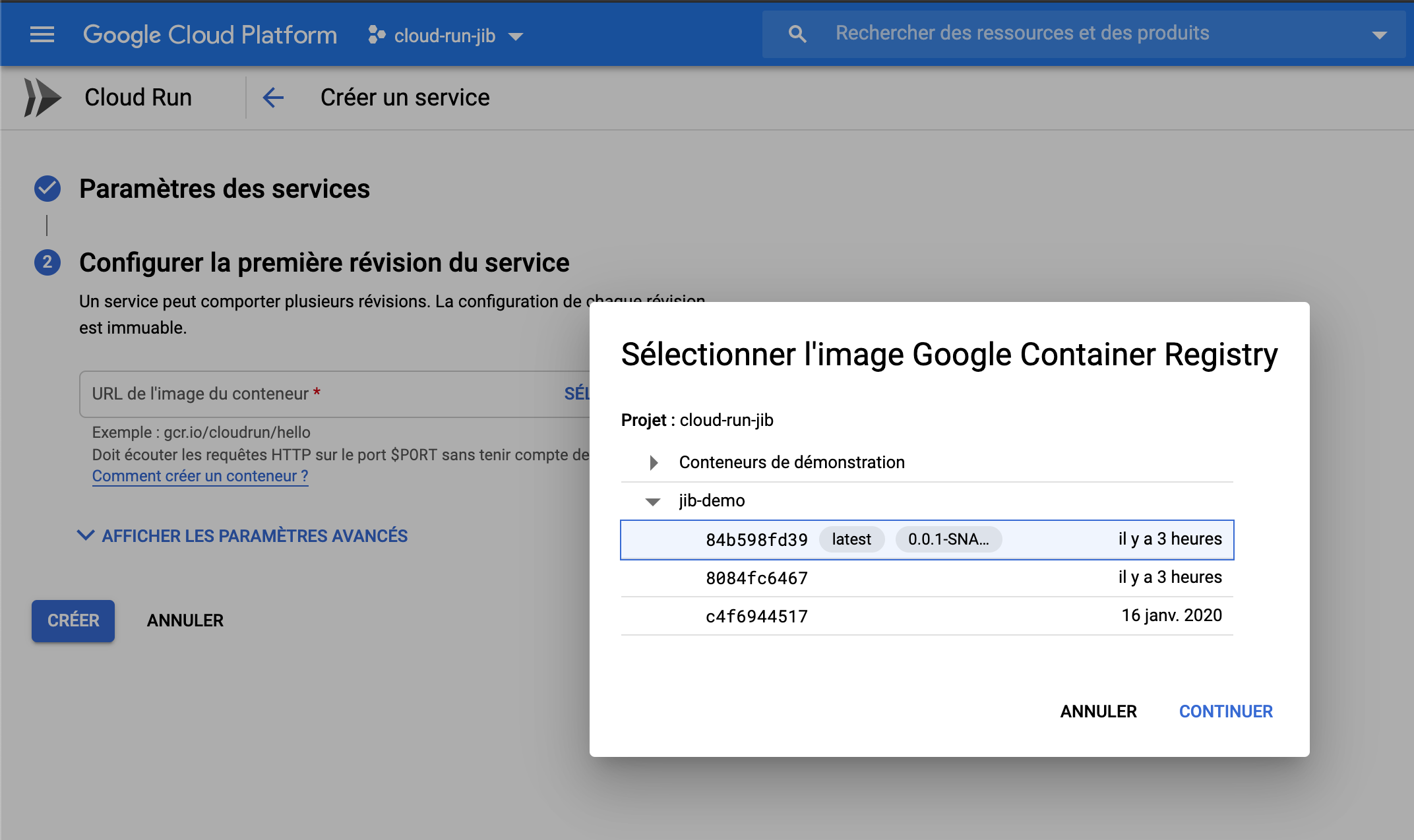Open Comment créer un conteneur link
The width and height of the screenshot is (1414, 840).
pyautogui.click(x=200, y=476)
